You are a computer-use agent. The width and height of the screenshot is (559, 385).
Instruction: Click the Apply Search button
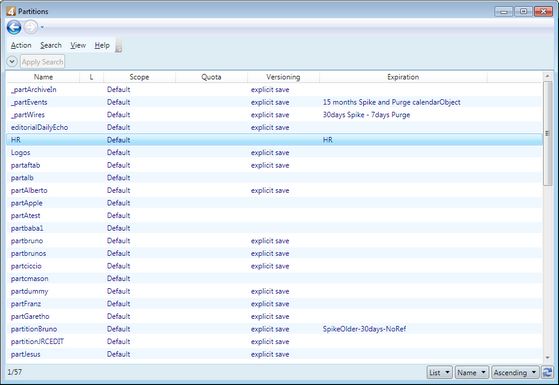(x=42, y=62)
